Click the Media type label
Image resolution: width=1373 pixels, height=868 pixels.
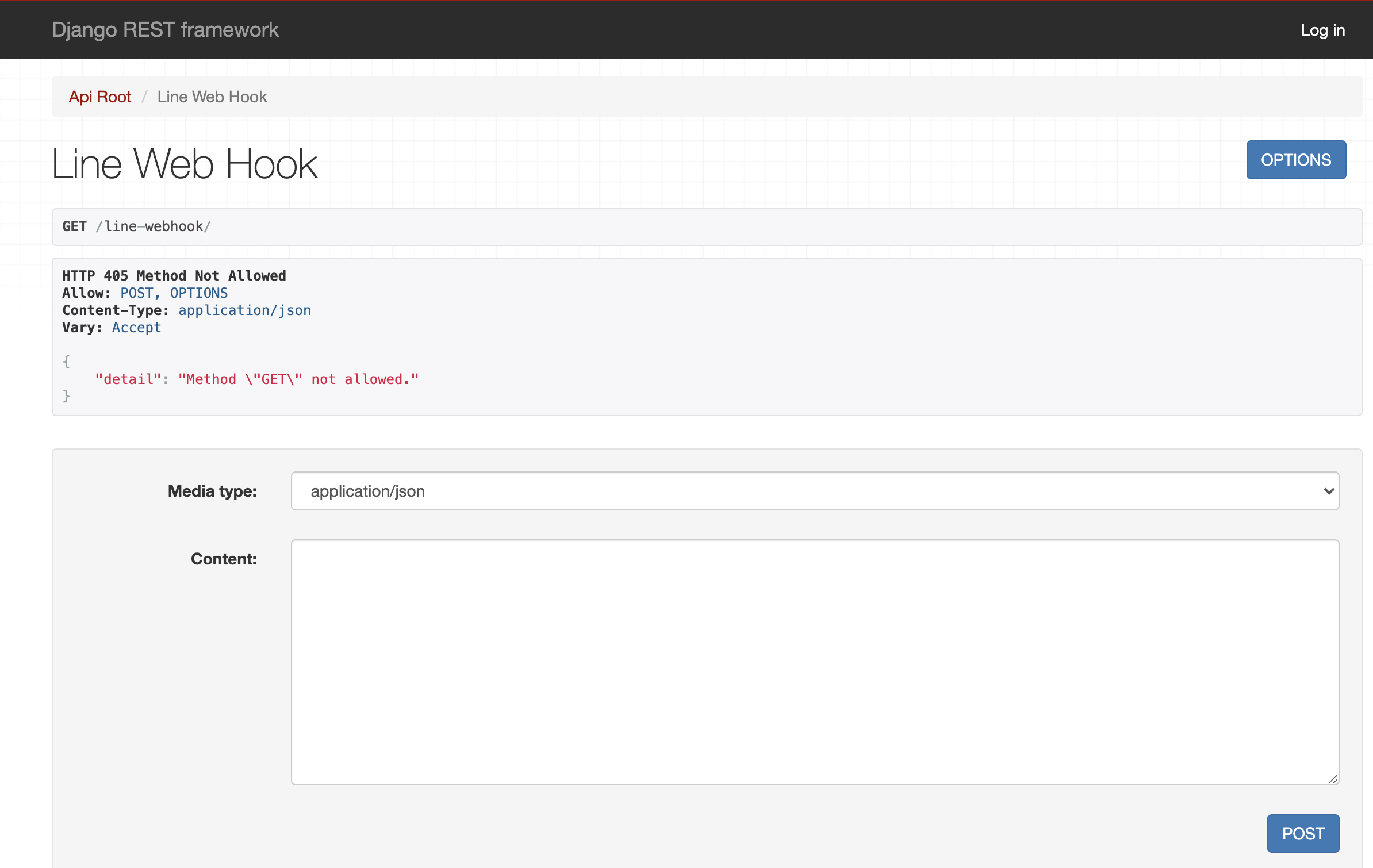pyautogui.click(x=212, y=491)
